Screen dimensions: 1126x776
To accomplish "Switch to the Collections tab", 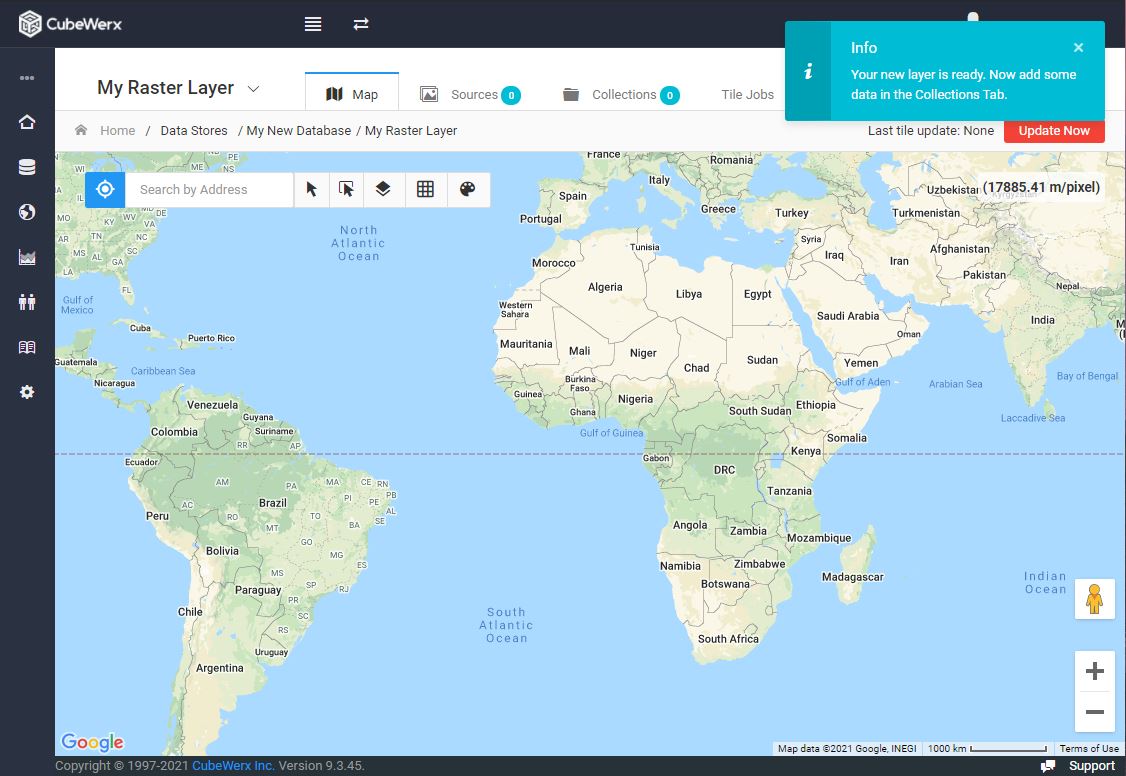I will pyautogui.click(x=621, y=95).
